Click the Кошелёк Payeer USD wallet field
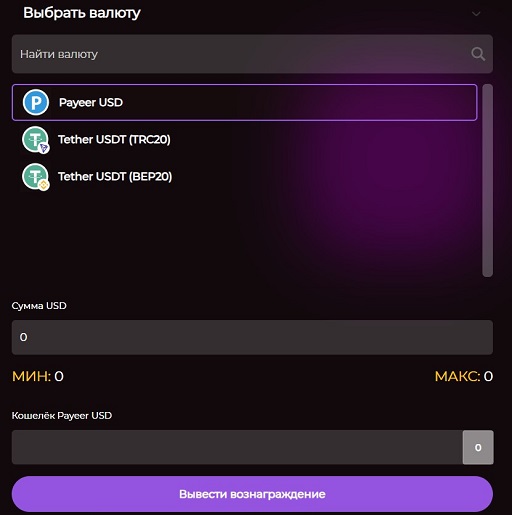 [x=237, y=447]
